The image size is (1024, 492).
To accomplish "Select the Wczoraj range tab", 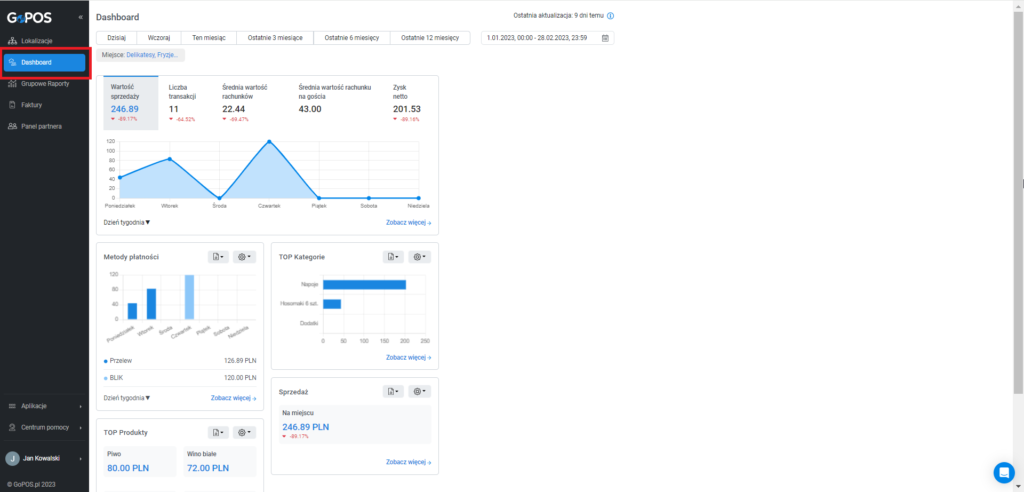I will 159,38.
